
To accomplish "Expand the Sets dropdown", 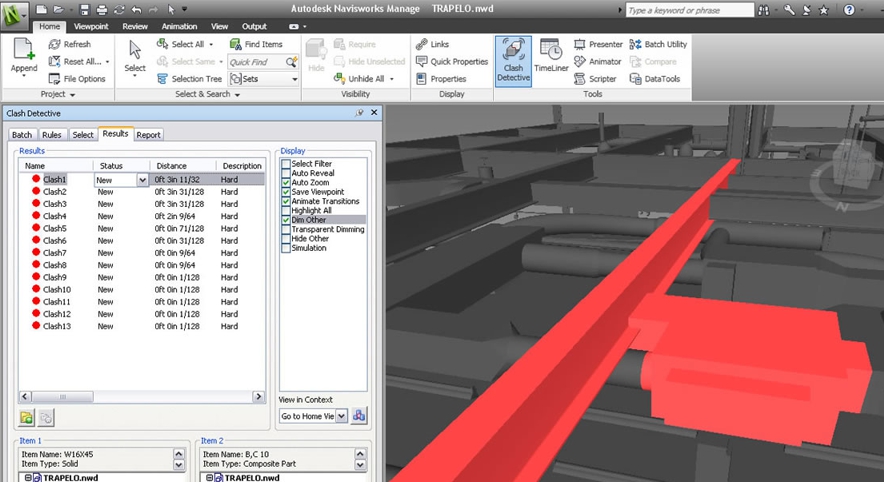I will click(294, 79).
